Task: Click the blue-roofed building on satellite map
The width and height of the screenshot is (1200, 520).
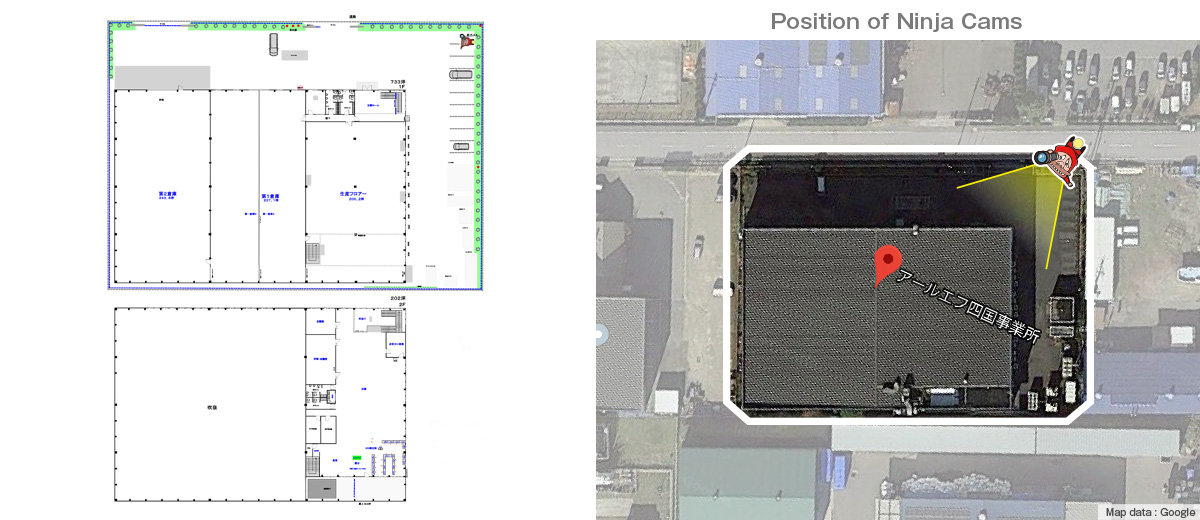Action: [x=792, y=76]
